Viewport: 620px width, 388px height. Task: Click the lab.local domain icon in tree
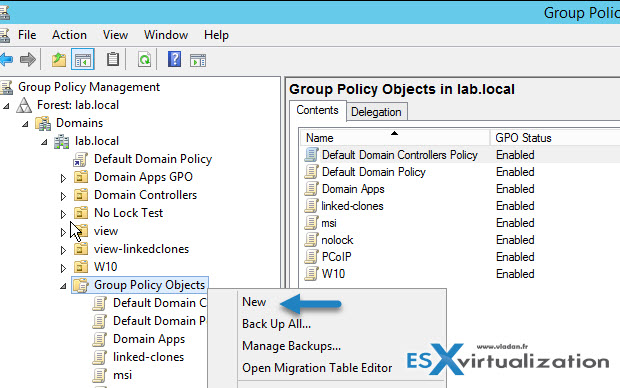click(x=62, y=141)
